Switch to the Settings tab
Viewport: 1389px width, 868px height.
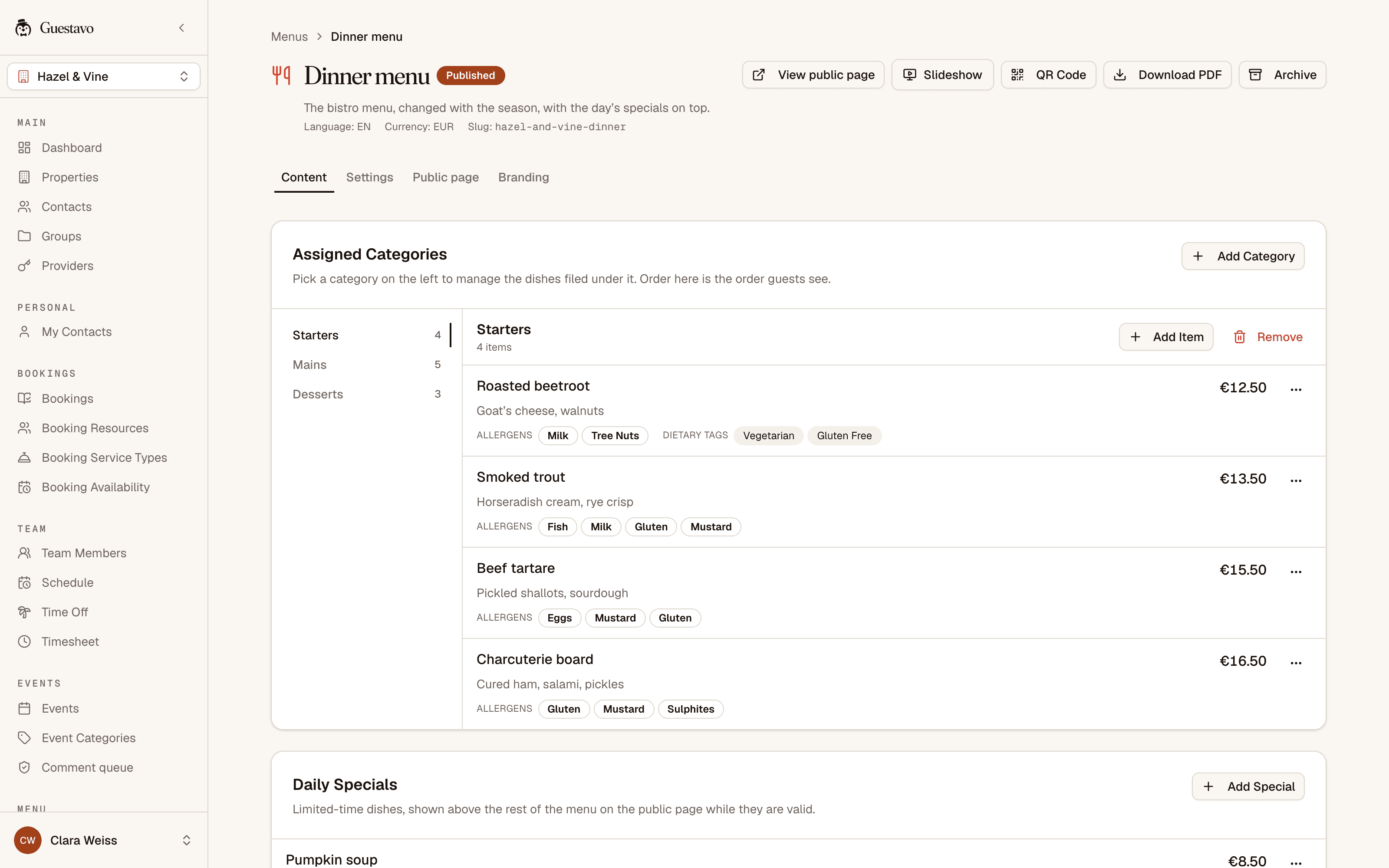tap(370, 178)
